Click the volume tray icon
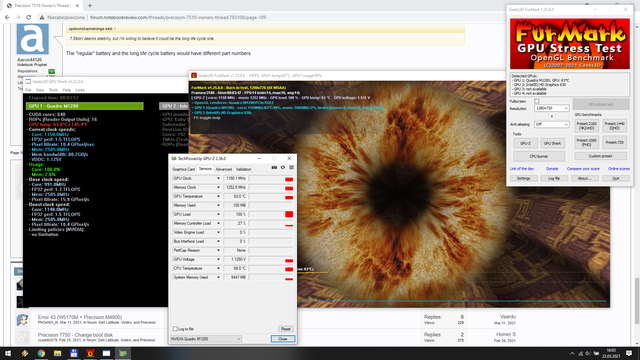The height and width of the screenshot is (360, 640). 588,353
